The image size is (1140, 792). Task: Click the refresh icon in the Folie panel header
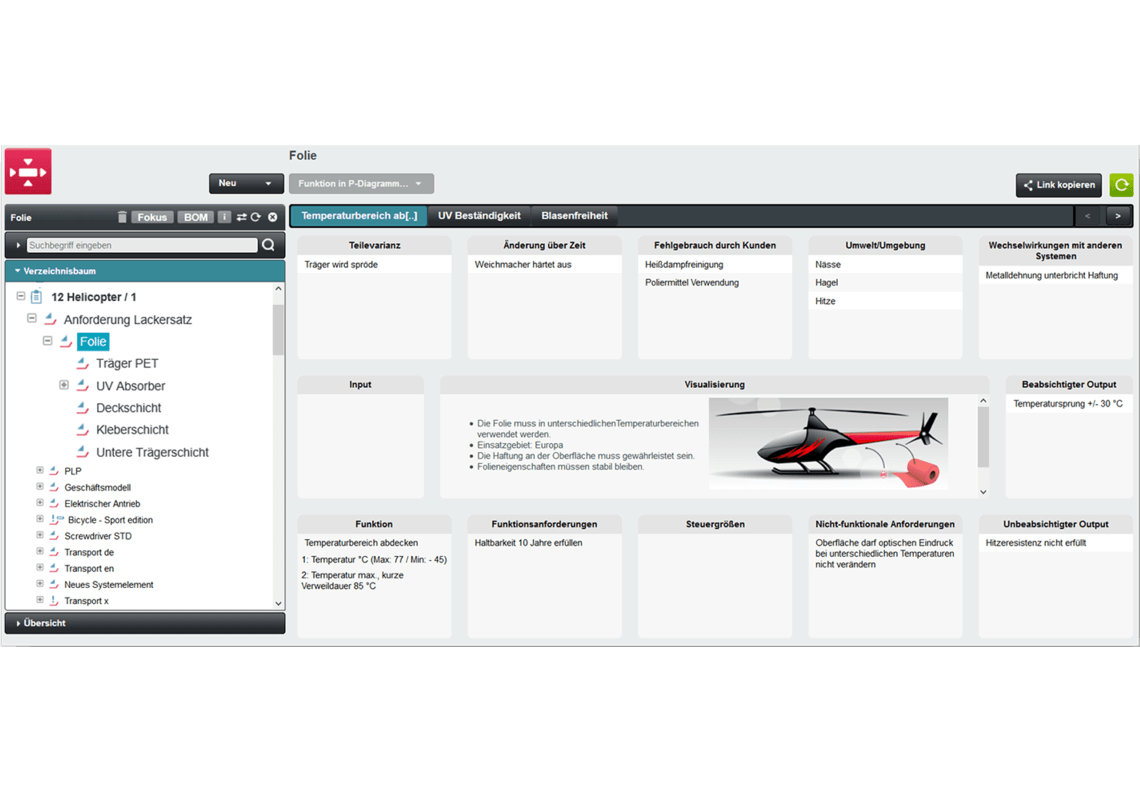(x=258, y=217)
